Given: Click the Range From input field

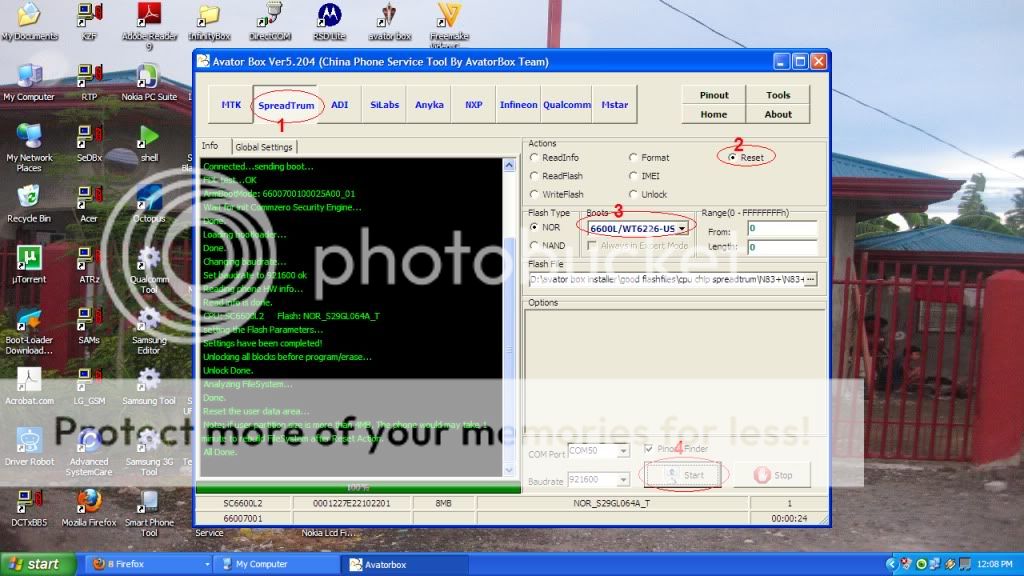Looking at the screenshot, I should pyautogui.click(x=783, y=229).
